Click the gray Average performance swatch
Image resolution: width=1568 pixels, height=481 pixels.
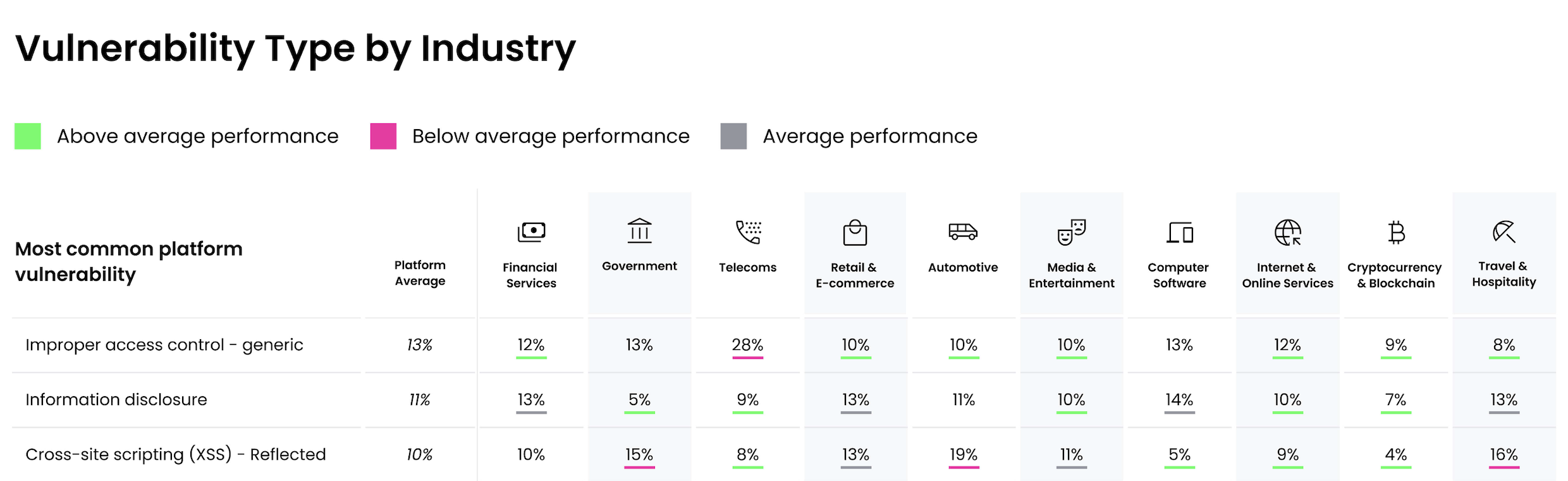[x=733, y=136]
